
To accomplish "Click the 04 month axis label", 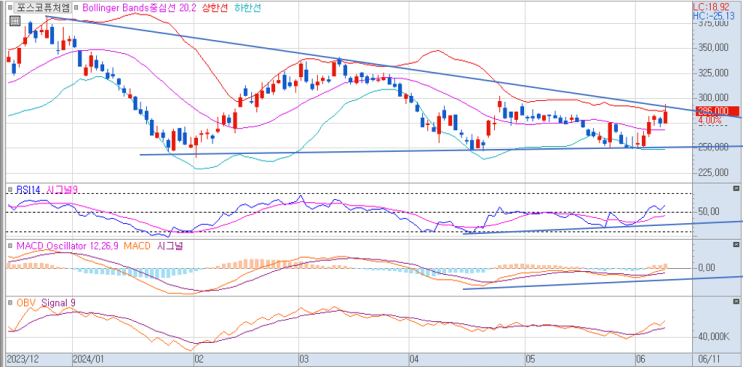I will pos(415,359).
